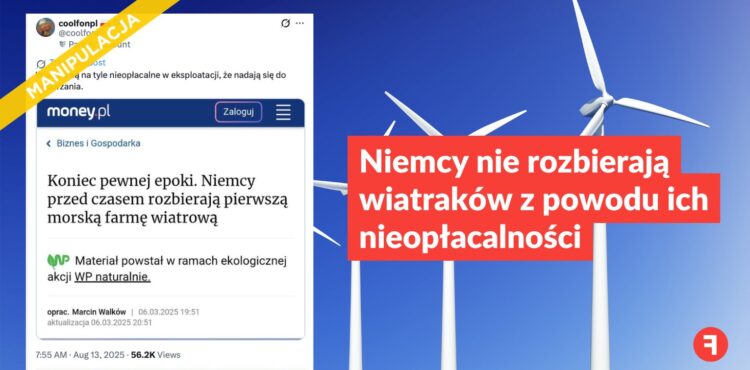Click the embedded money.pl article screenshot
Image resolution: width=750 pixels, height=370 pixels.
tap(170, 219)
